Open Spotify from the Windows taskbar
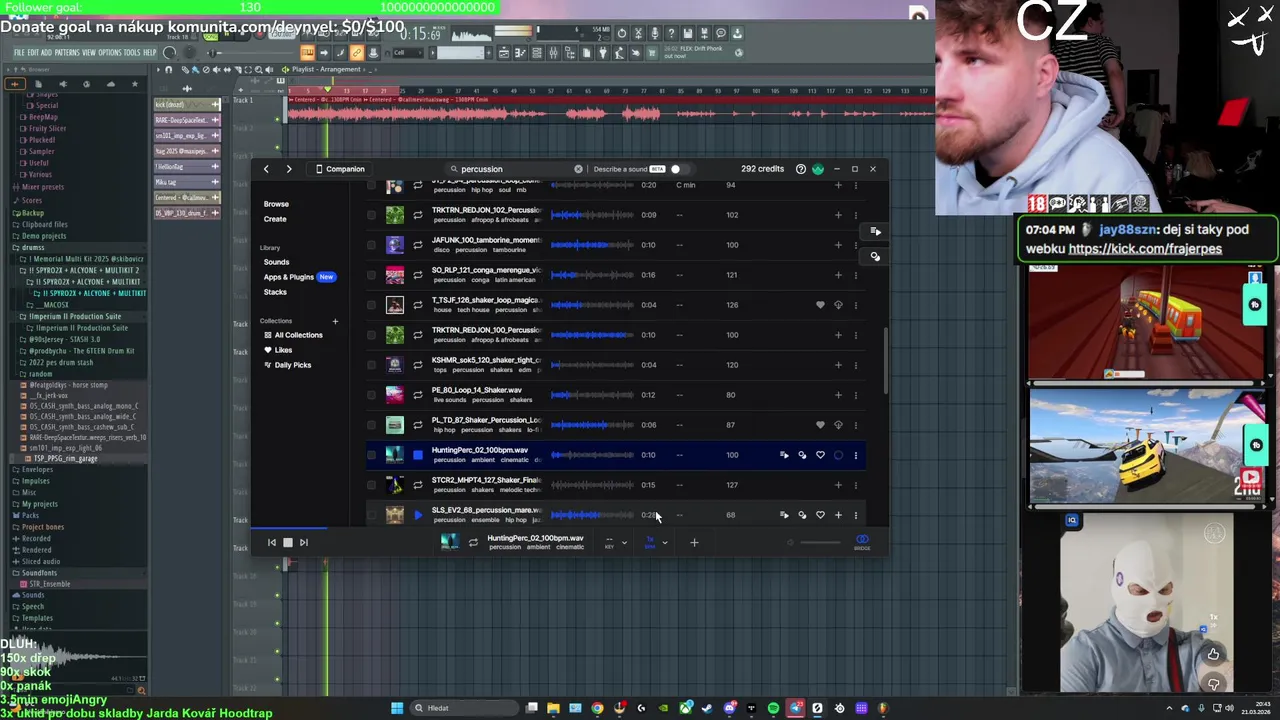Viewport: 1280px width, 720px height. (773, 708)
